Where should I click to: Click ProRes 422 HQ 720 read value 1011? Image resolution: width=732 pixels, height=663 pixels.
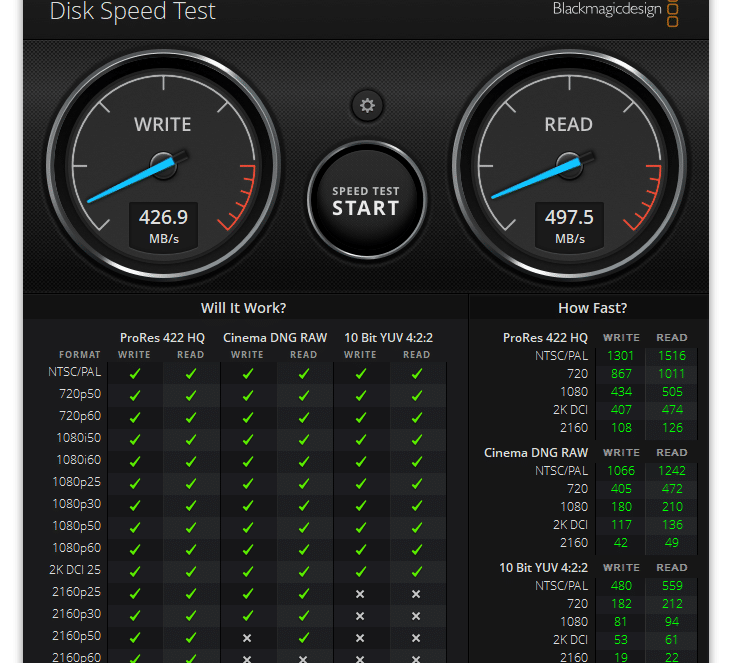[x=671, y=374]
